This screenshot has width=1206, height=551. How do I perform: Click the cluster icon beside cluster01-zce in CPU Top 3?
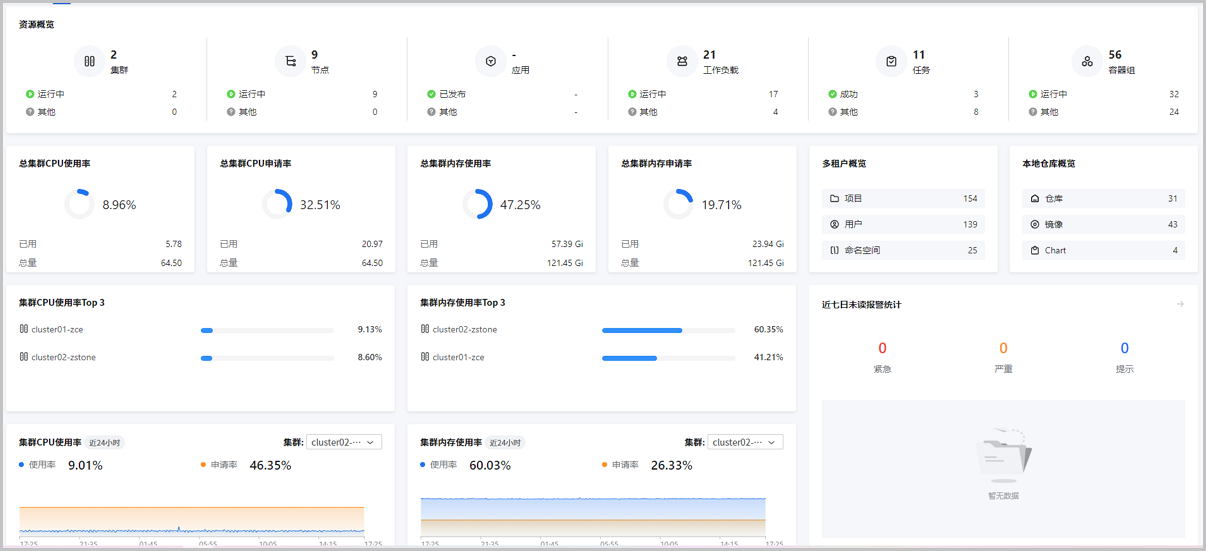coord(24,329)
